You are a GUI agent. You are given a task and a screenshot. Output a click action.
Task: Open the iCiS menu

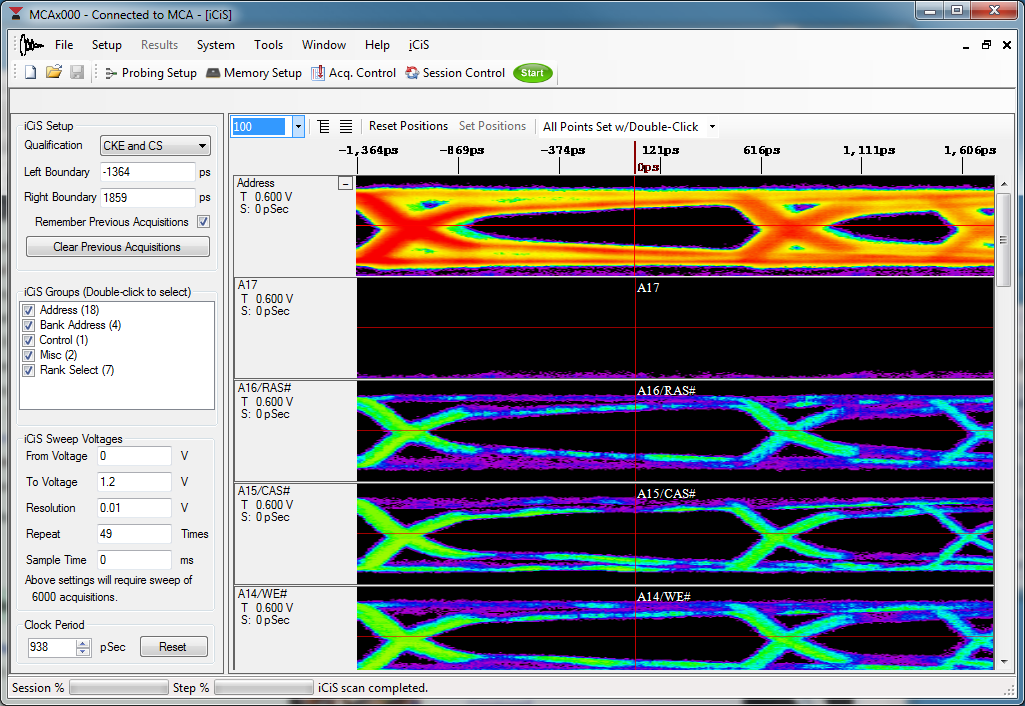[419, 45]
